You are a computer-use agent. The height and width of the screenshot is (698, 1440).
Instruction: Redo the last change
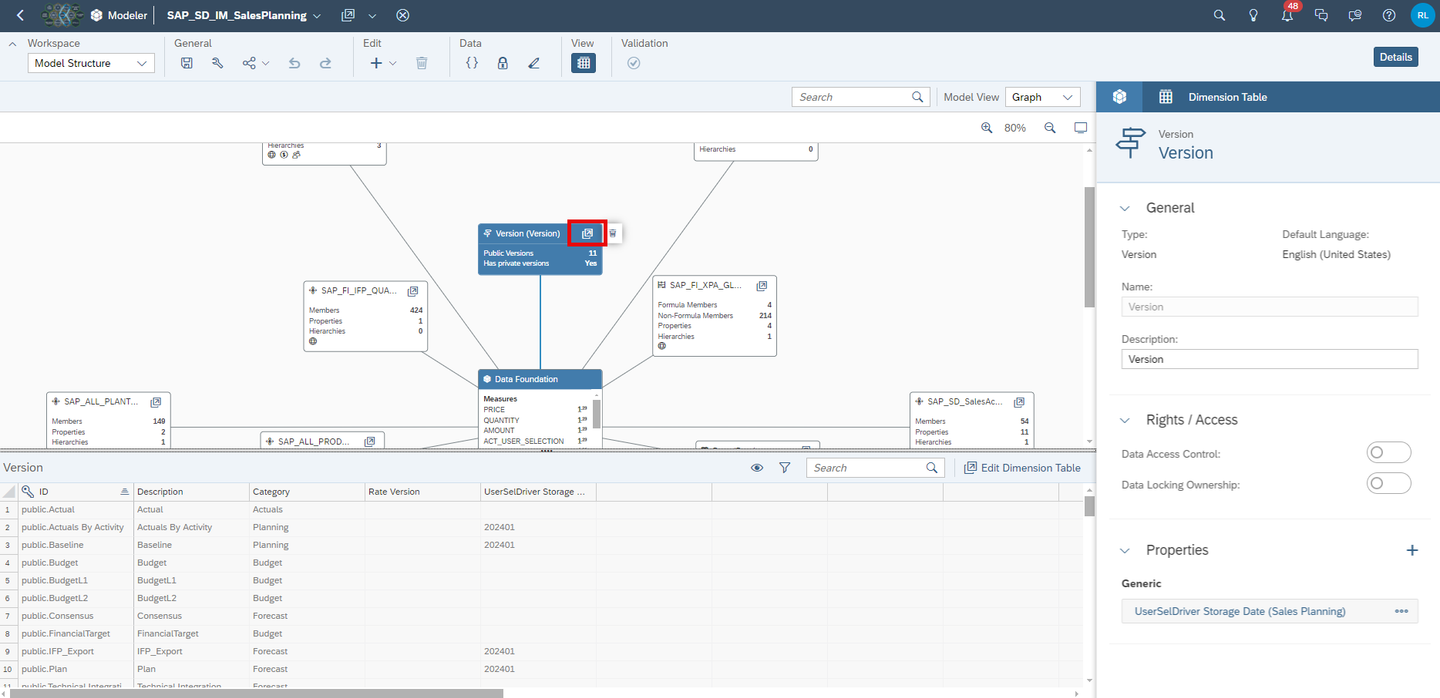[x=325, y=63]
